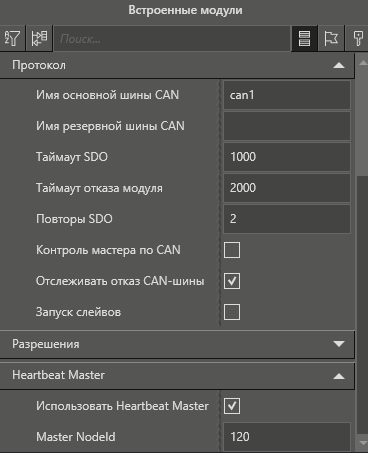
Task: Click the key icon in toolbar
Action: 357,38
